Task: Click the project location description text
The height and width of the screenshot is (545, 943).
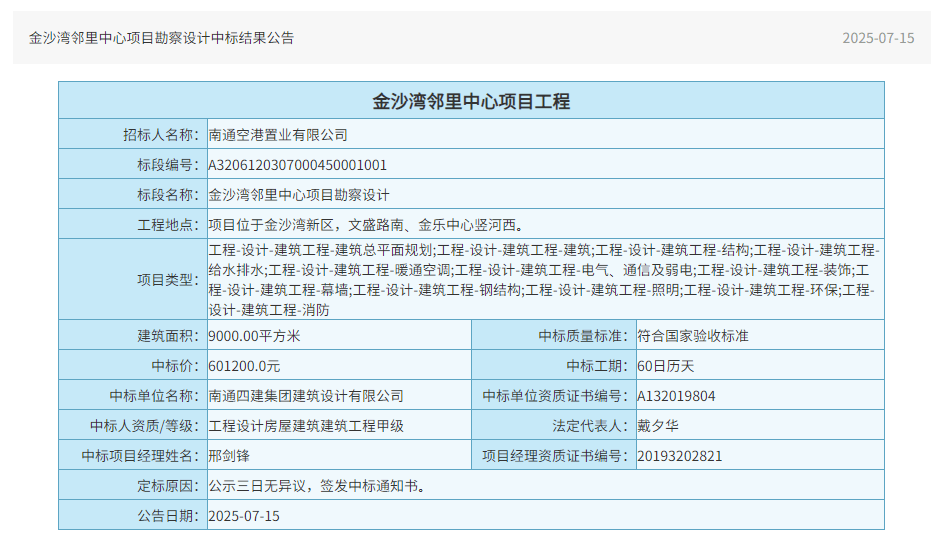Action: tap(365, 224)
